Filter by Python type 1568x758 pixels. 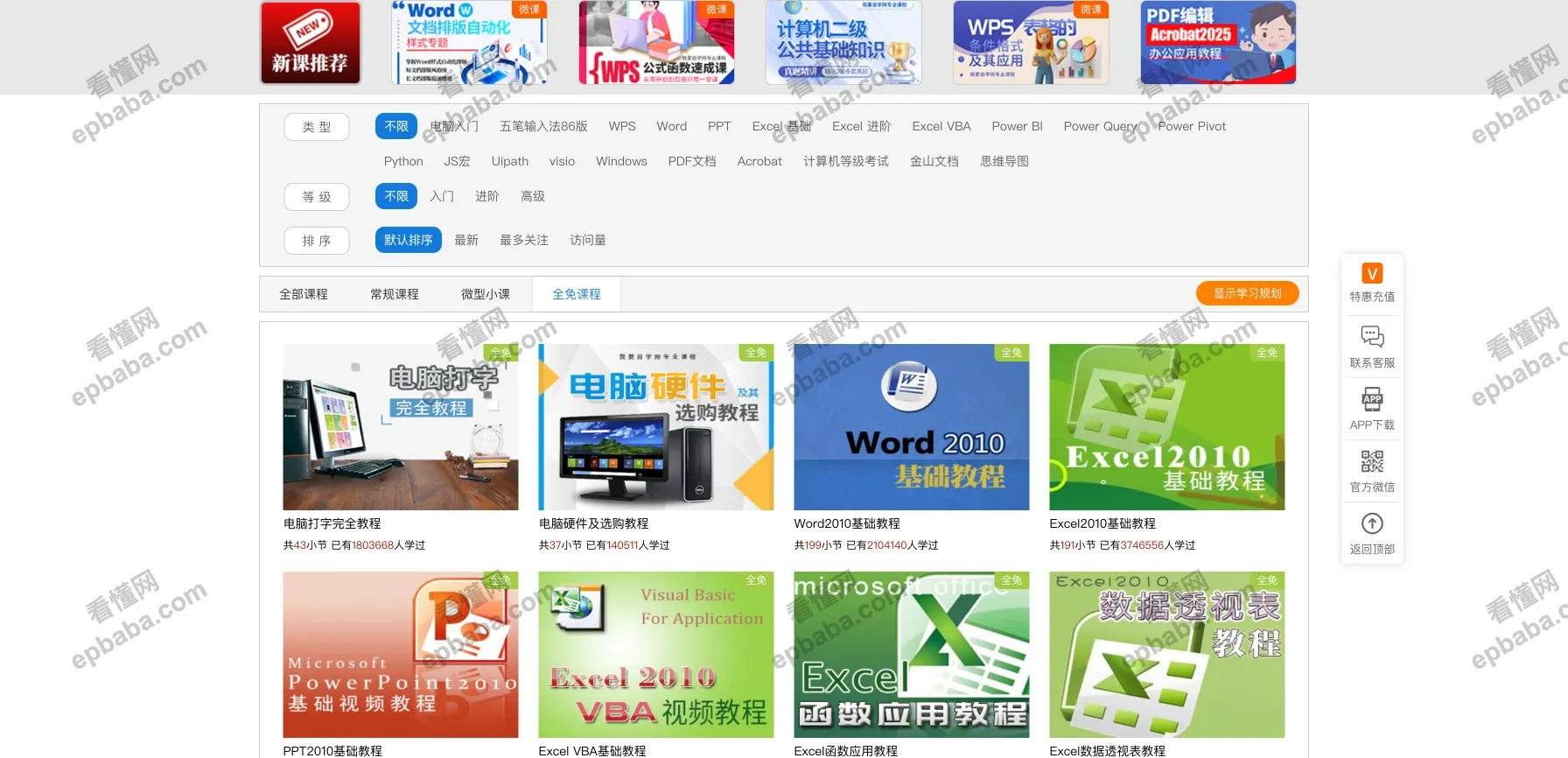(x=403, y=161)
